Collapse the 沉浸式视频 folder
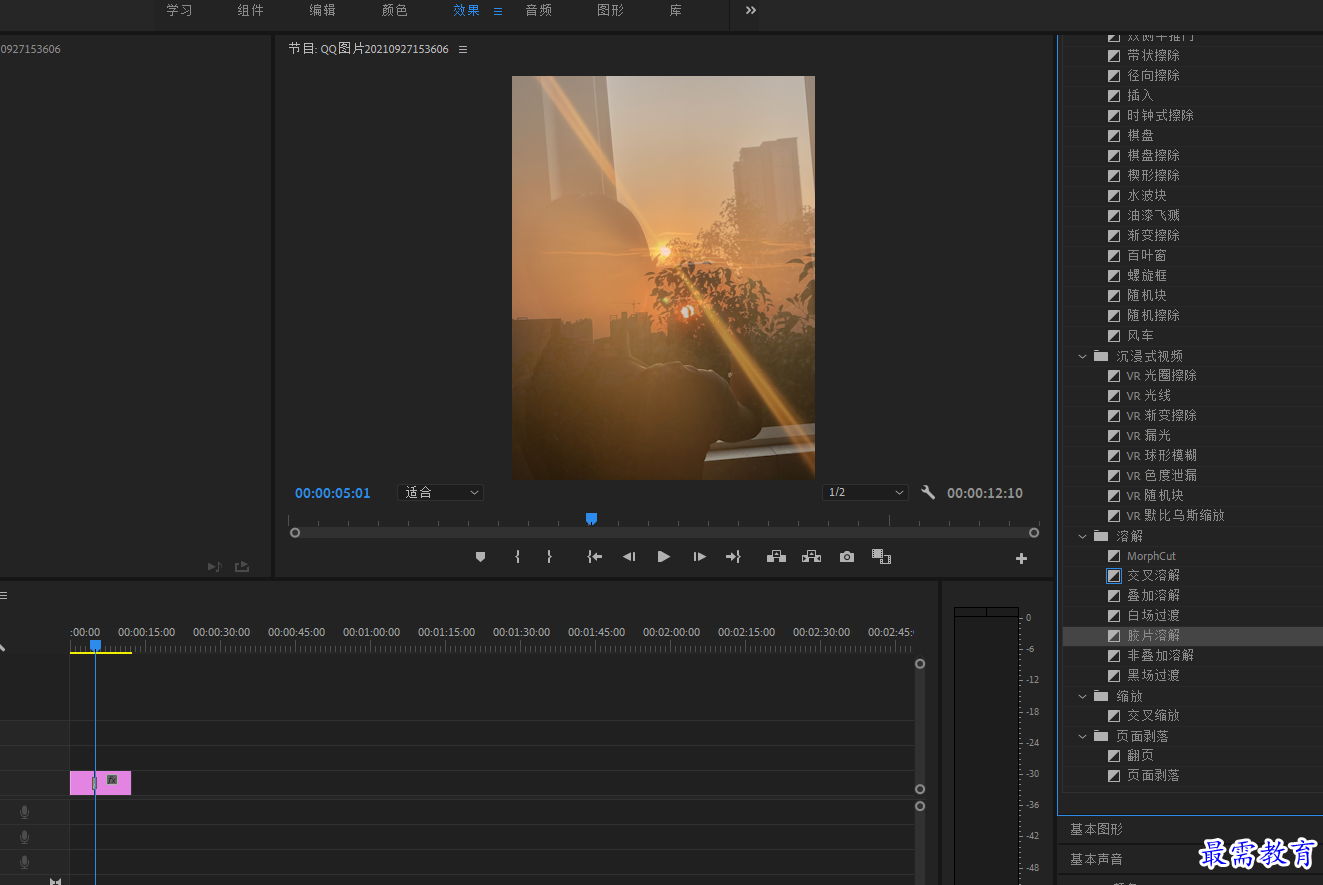1323x885 pixels. coord(1082,356)
